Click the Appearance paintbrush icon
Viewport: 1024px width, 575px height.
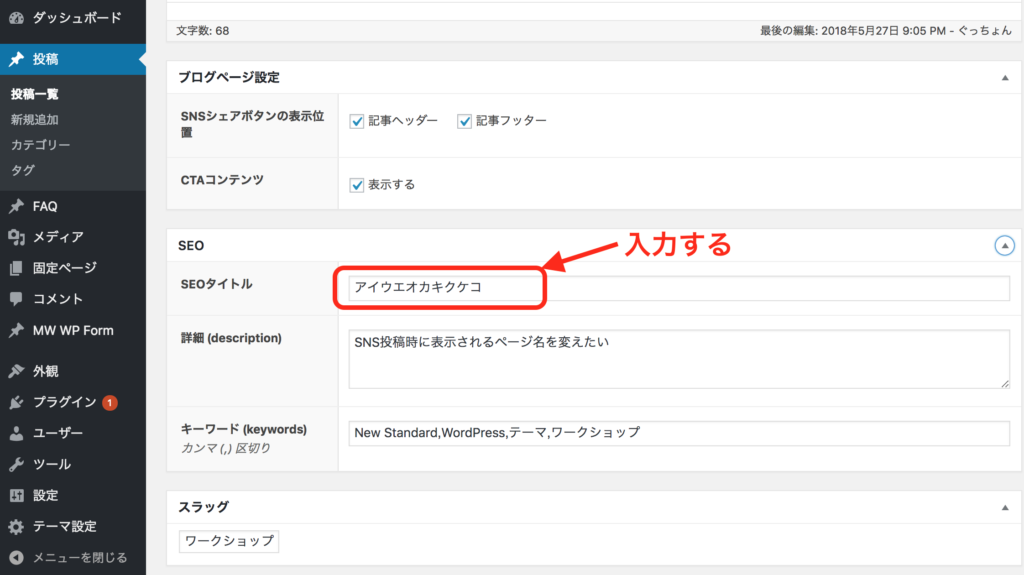[x=16, y=371]
